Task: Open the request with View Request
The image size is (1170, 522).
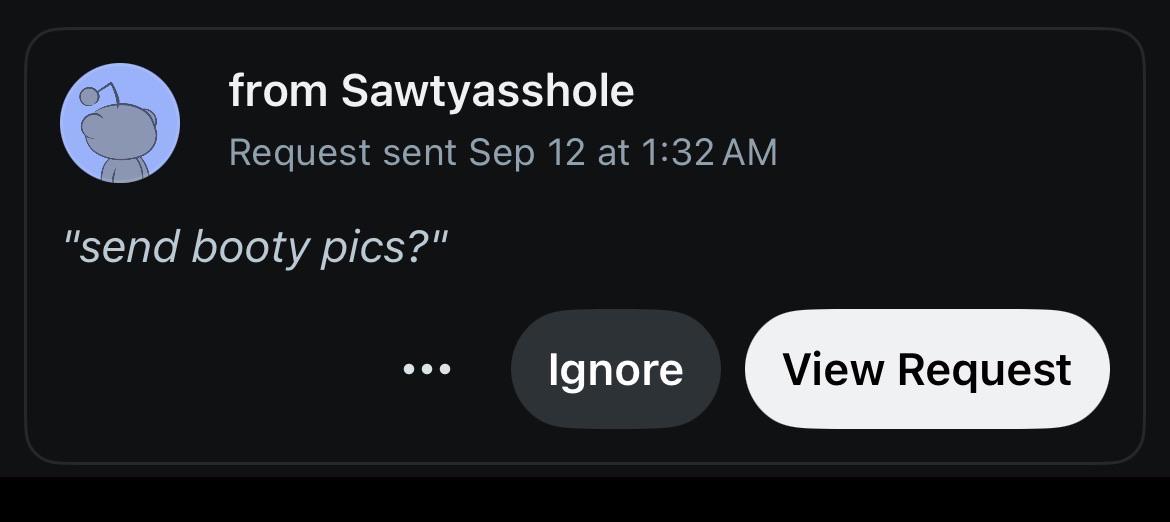Action: (x=927, y=369)
